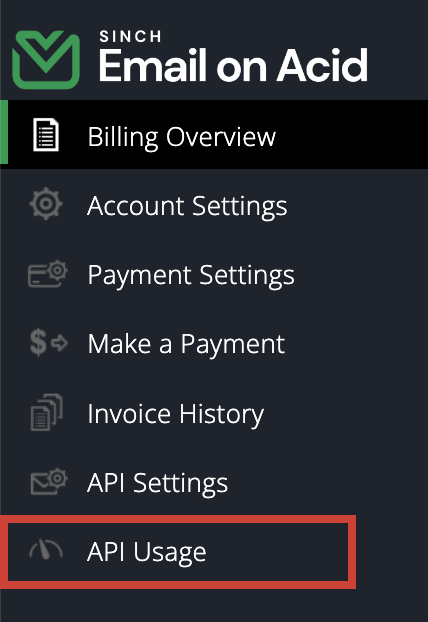Select the Make a Payment text

coord(186,344)
